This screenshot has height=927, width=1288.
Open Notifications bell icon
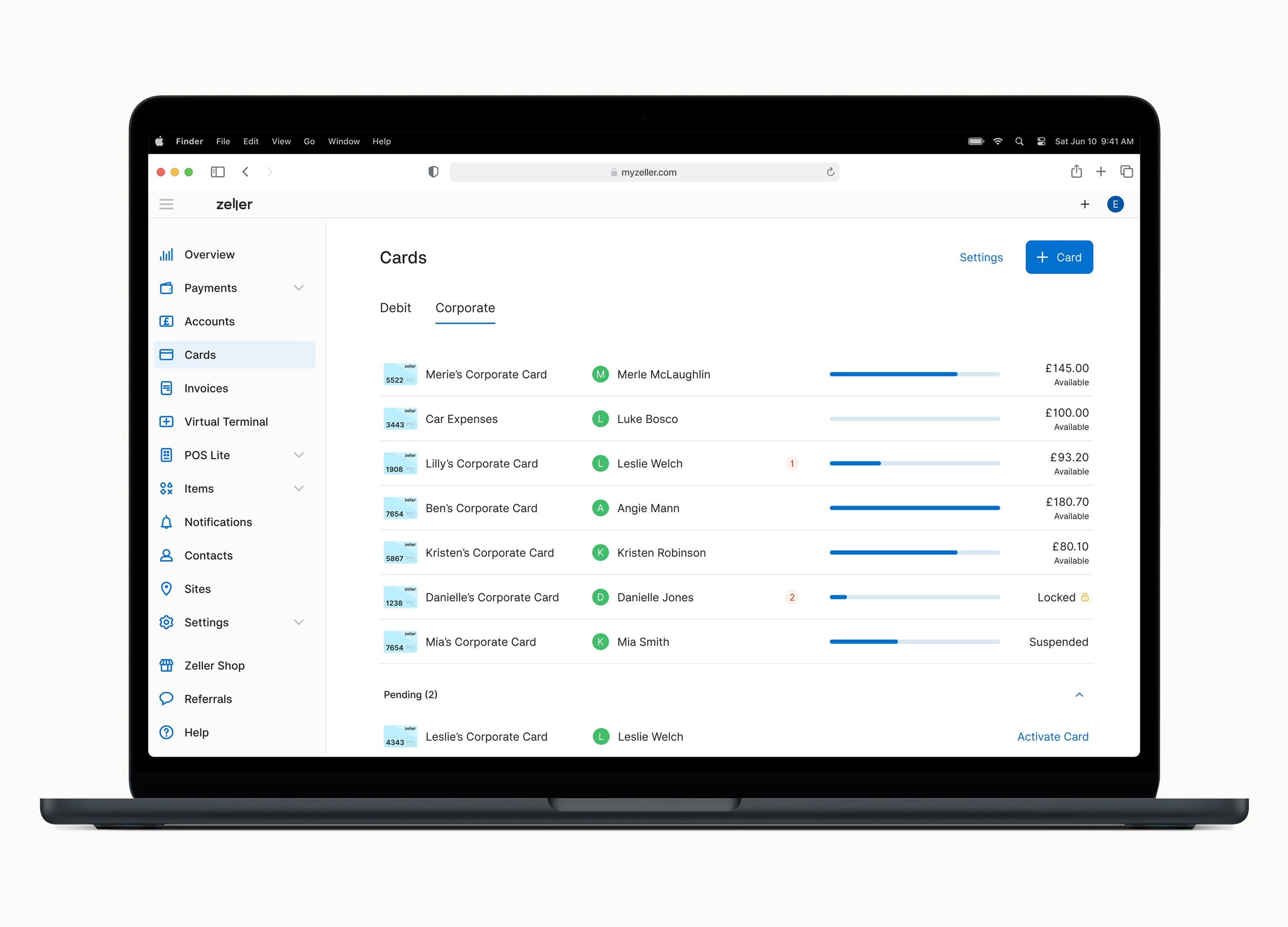[167, 522]
